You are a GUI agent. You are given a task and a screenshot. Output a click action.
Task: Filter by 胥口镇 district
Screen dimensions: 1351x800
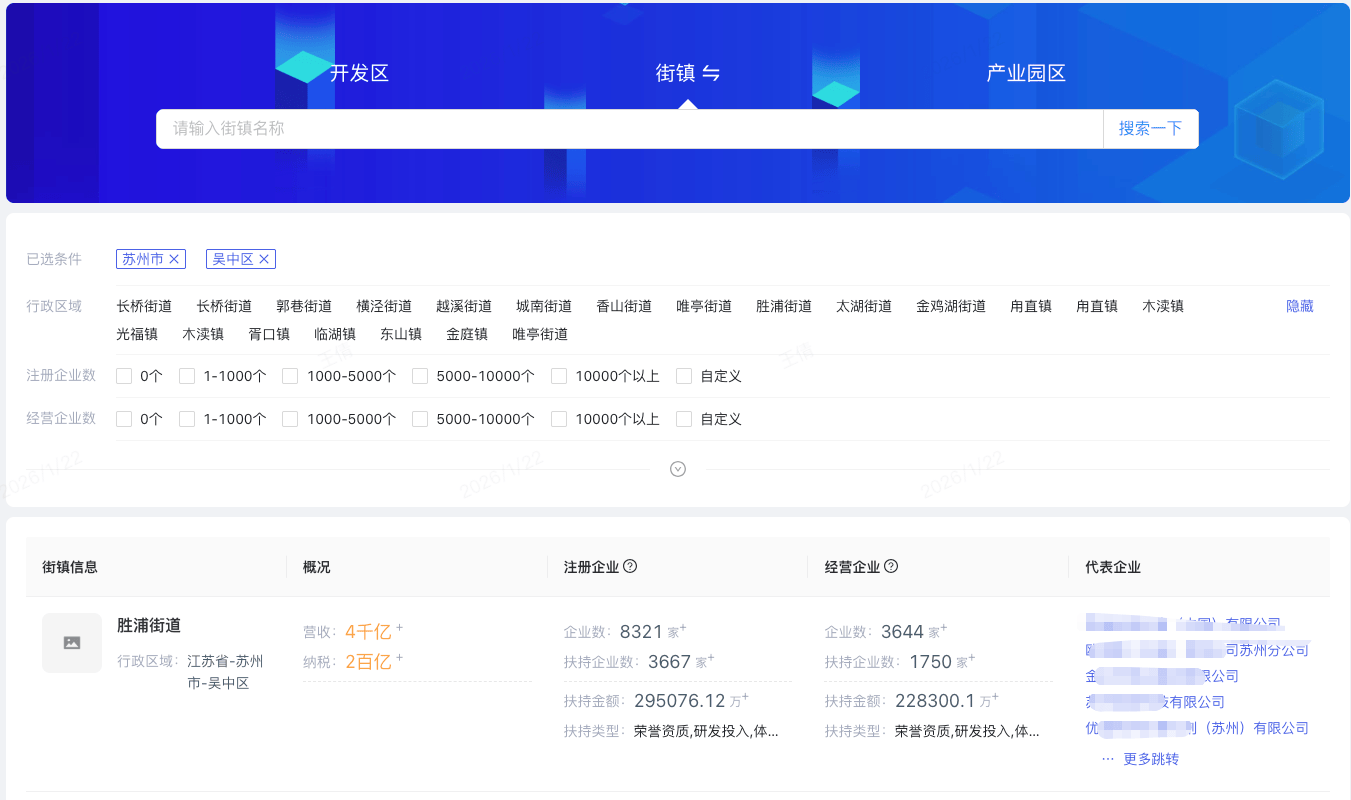click(269, 334)
